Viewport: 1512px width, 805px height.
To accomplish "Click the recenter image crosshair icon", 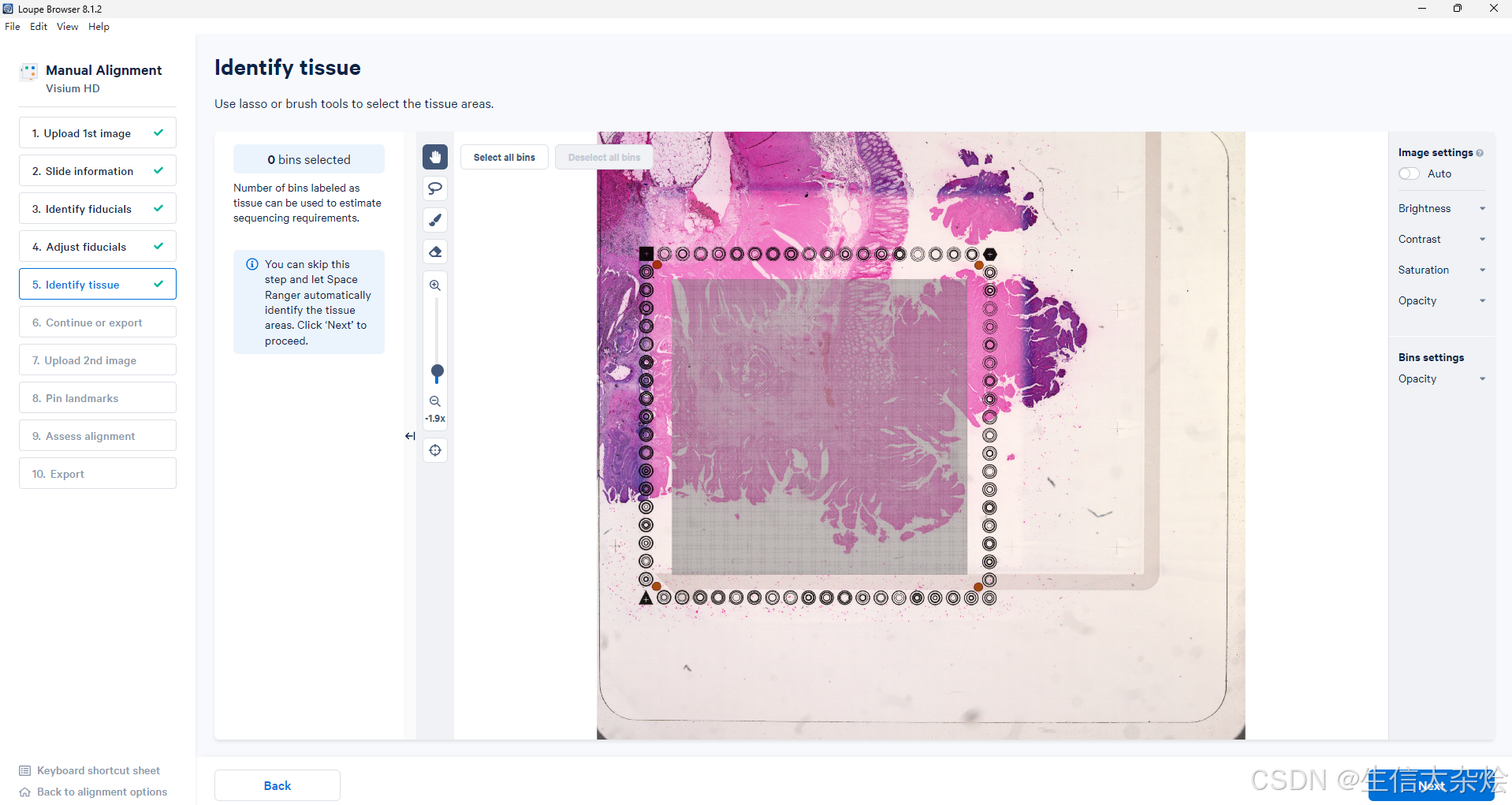I will pos(435,450).
